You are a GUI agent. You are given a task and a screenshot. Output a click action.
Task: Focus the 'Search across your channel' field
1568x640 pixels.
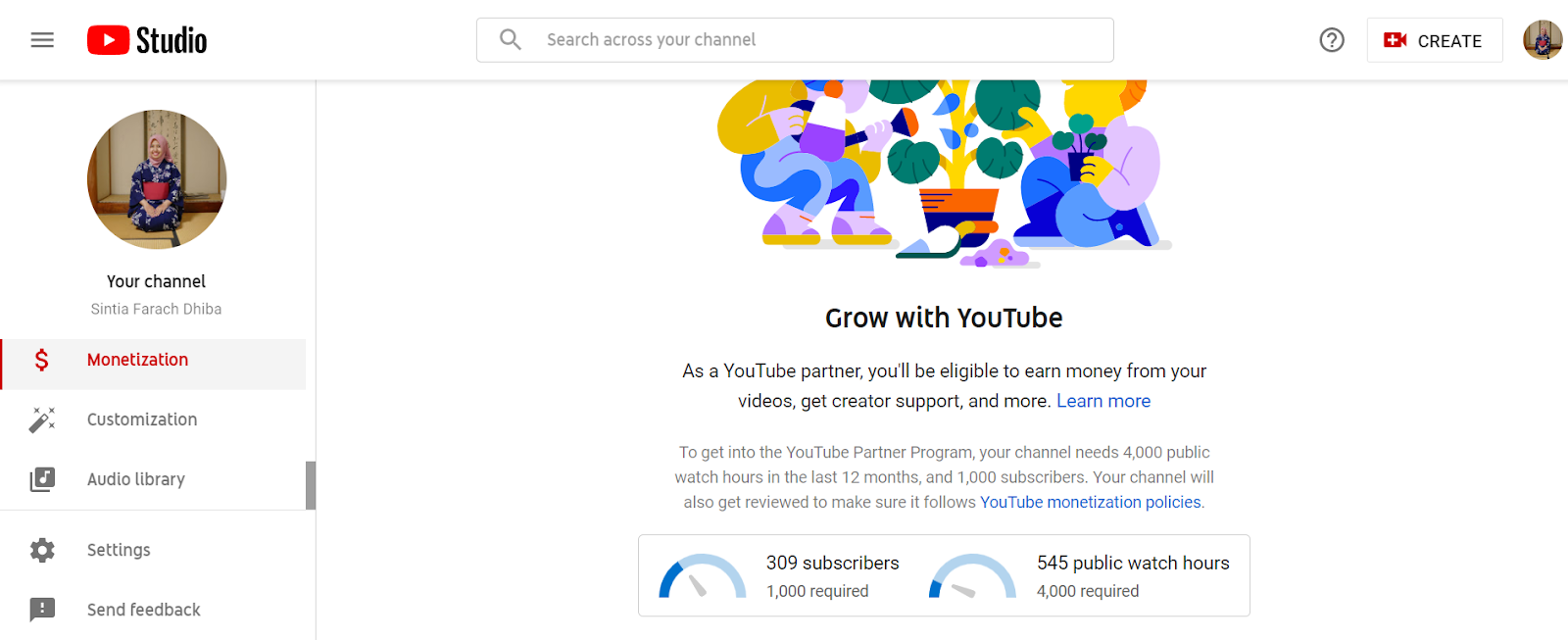[795, 40]
